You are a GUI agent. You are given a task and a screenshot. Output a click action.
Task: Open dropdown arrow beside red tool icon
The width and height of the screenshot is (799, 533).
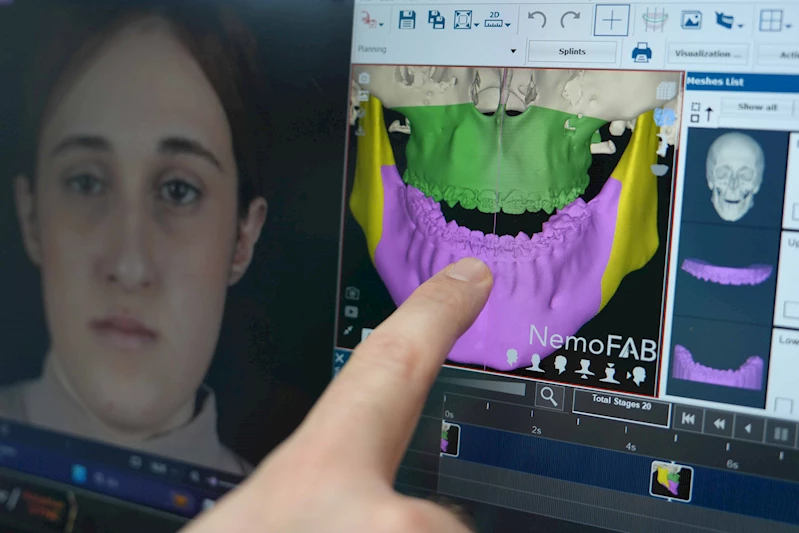[381, 24]
